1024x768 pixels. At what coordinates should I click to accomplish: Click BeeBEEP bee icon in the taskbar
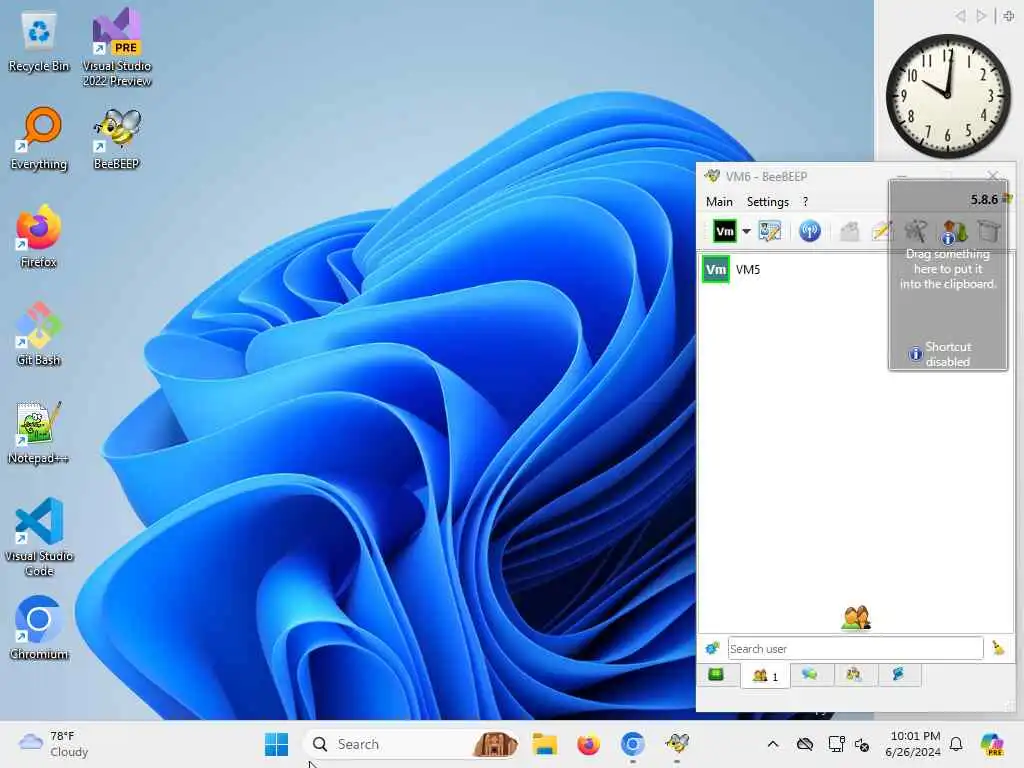(x=677, y=744)
